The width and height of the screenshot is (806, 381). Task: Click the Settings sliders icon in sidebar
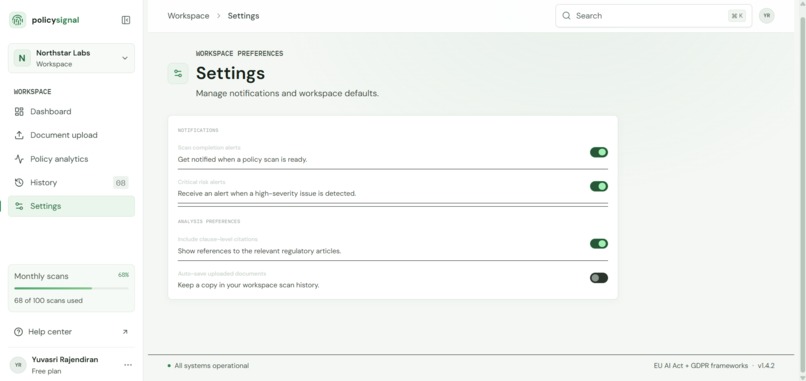point(19,206)
